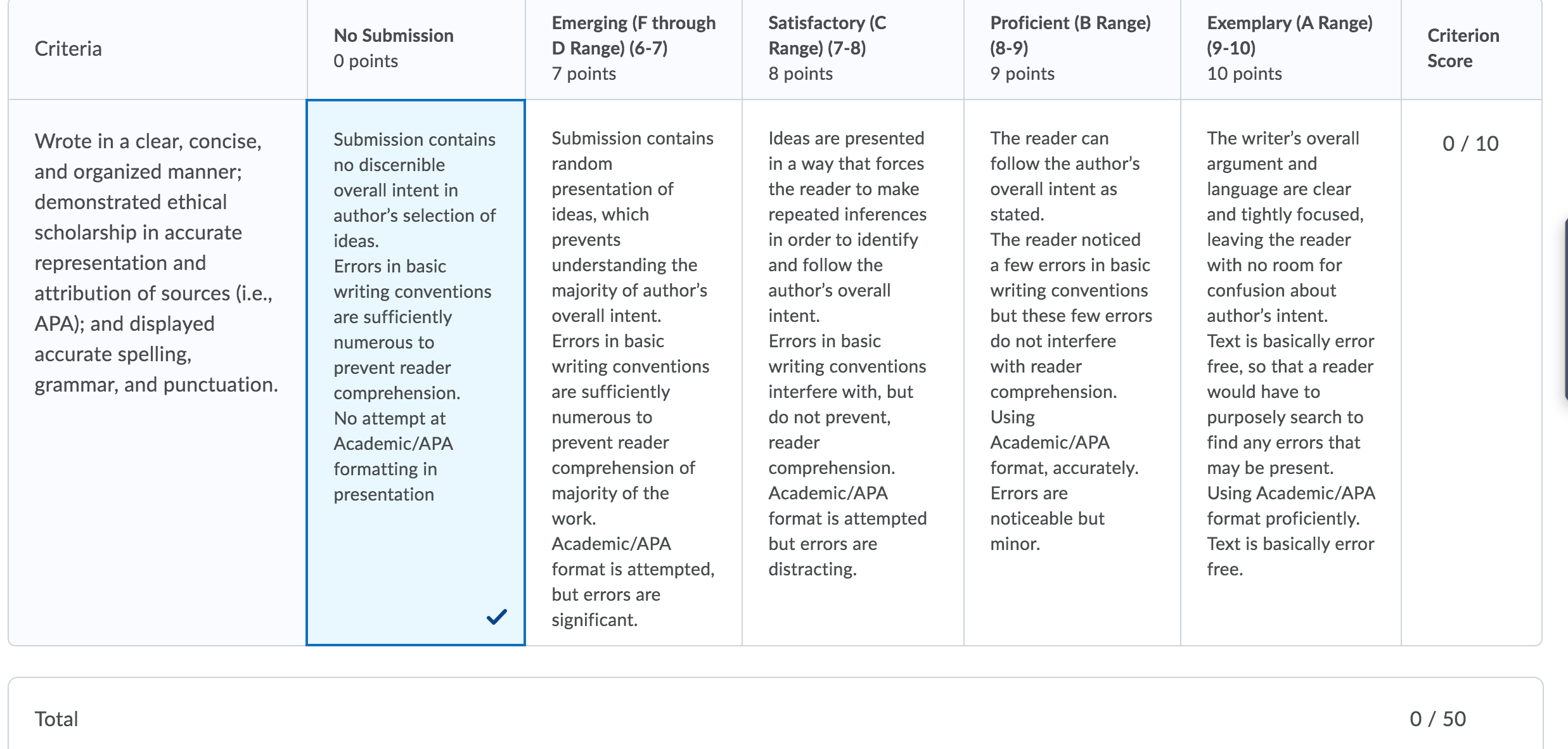Select the No Submission level cell
Screen dimensions: 1568x749
(x=416, y=373)
